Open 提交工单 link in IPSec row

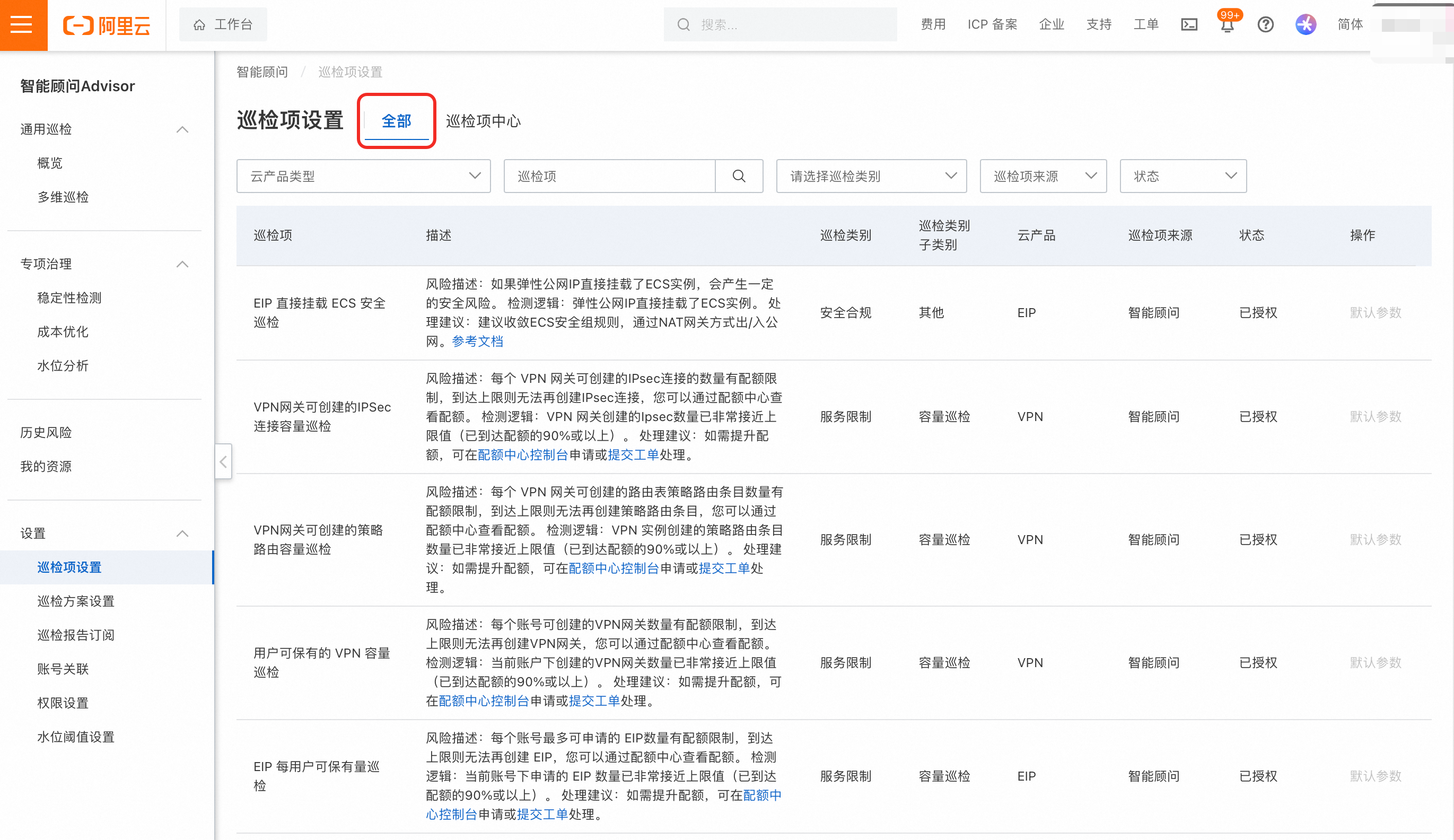[633, 455]
